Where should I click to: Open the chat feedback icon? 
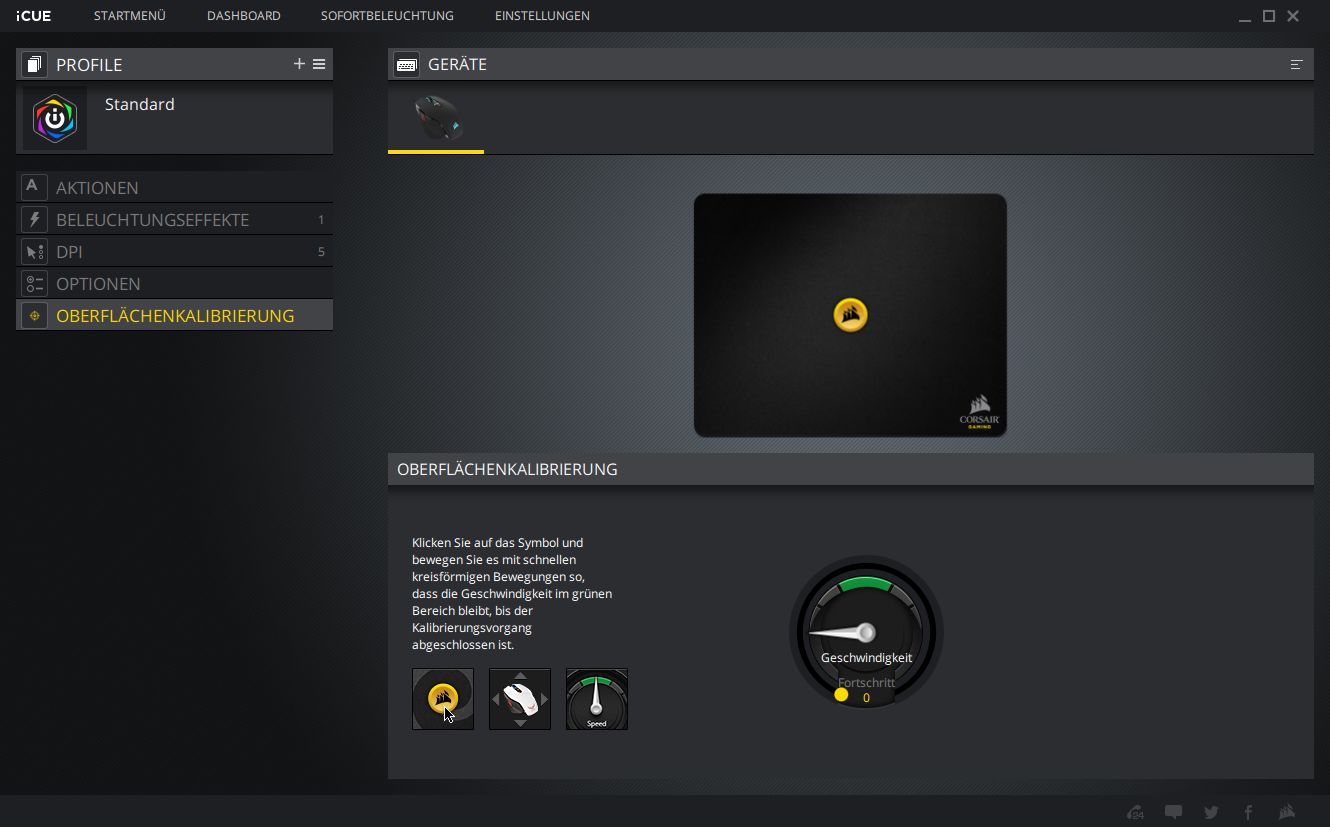(x=1173, y=812)
